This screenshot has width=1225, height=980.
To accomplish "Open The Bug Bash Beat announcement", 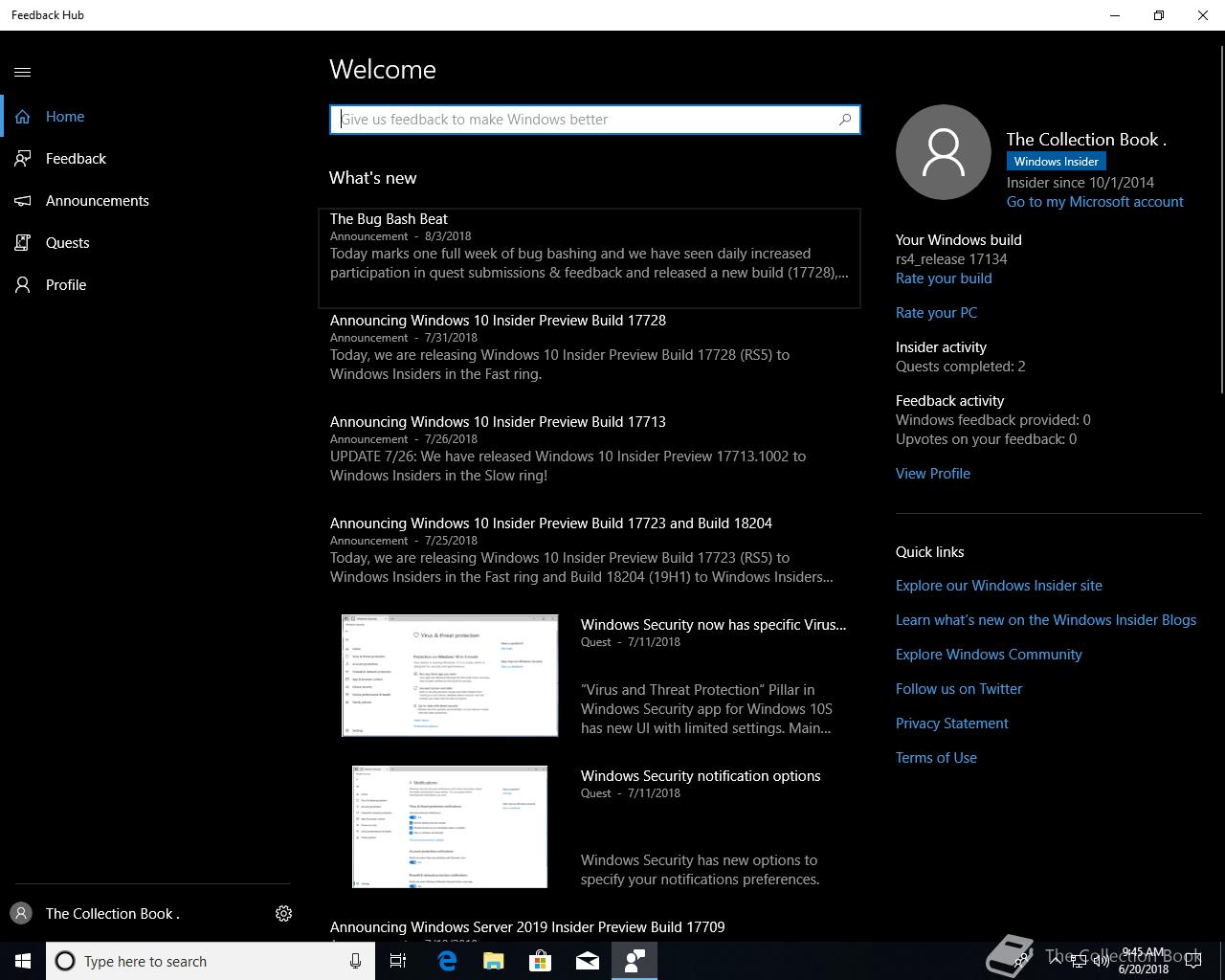I will click(590, 257).
